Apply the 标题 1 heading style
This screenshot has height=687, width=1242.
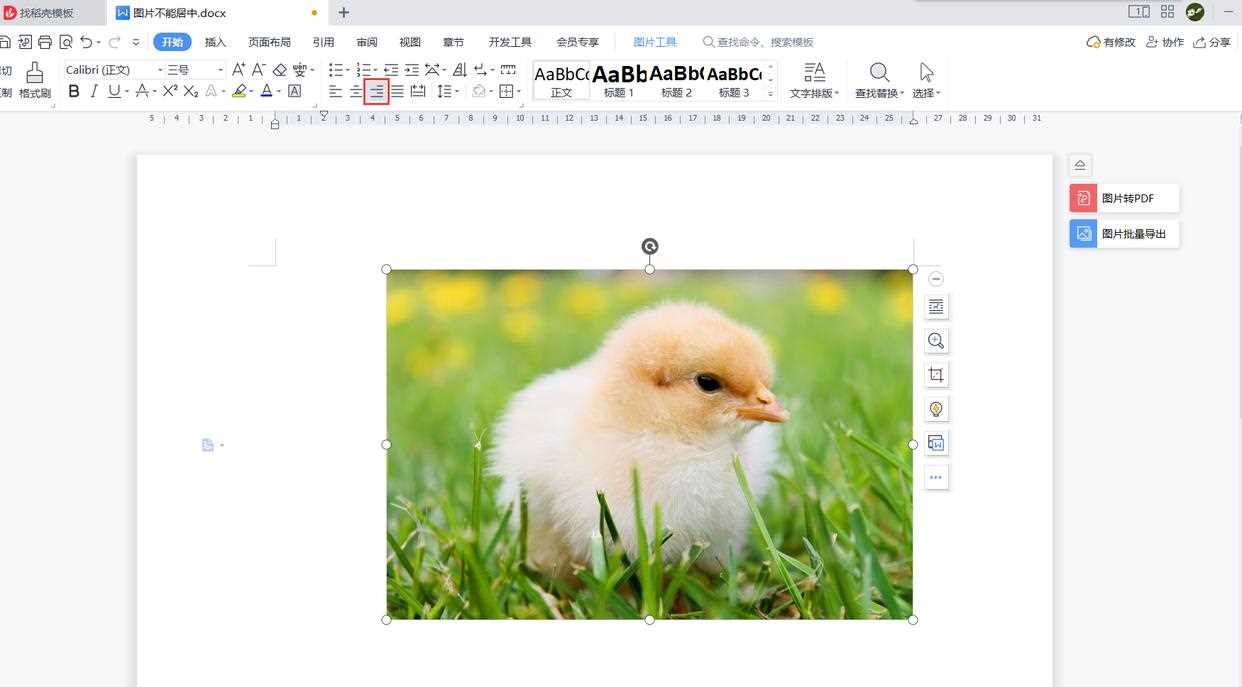[x=619, y=80]
